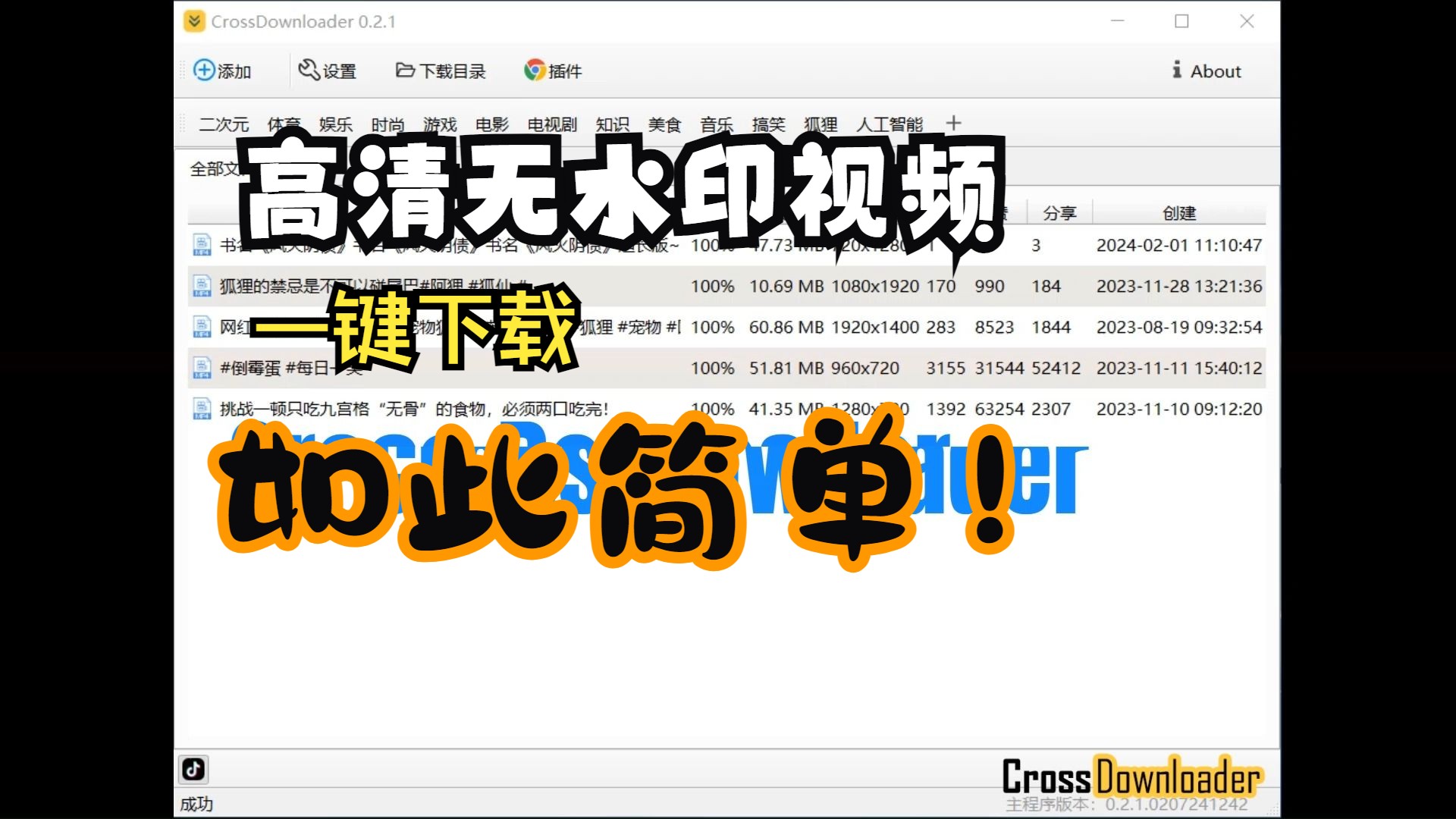Switch to the 时尚 tab
Screen dimensions: 1456x819
click(388, 124)
